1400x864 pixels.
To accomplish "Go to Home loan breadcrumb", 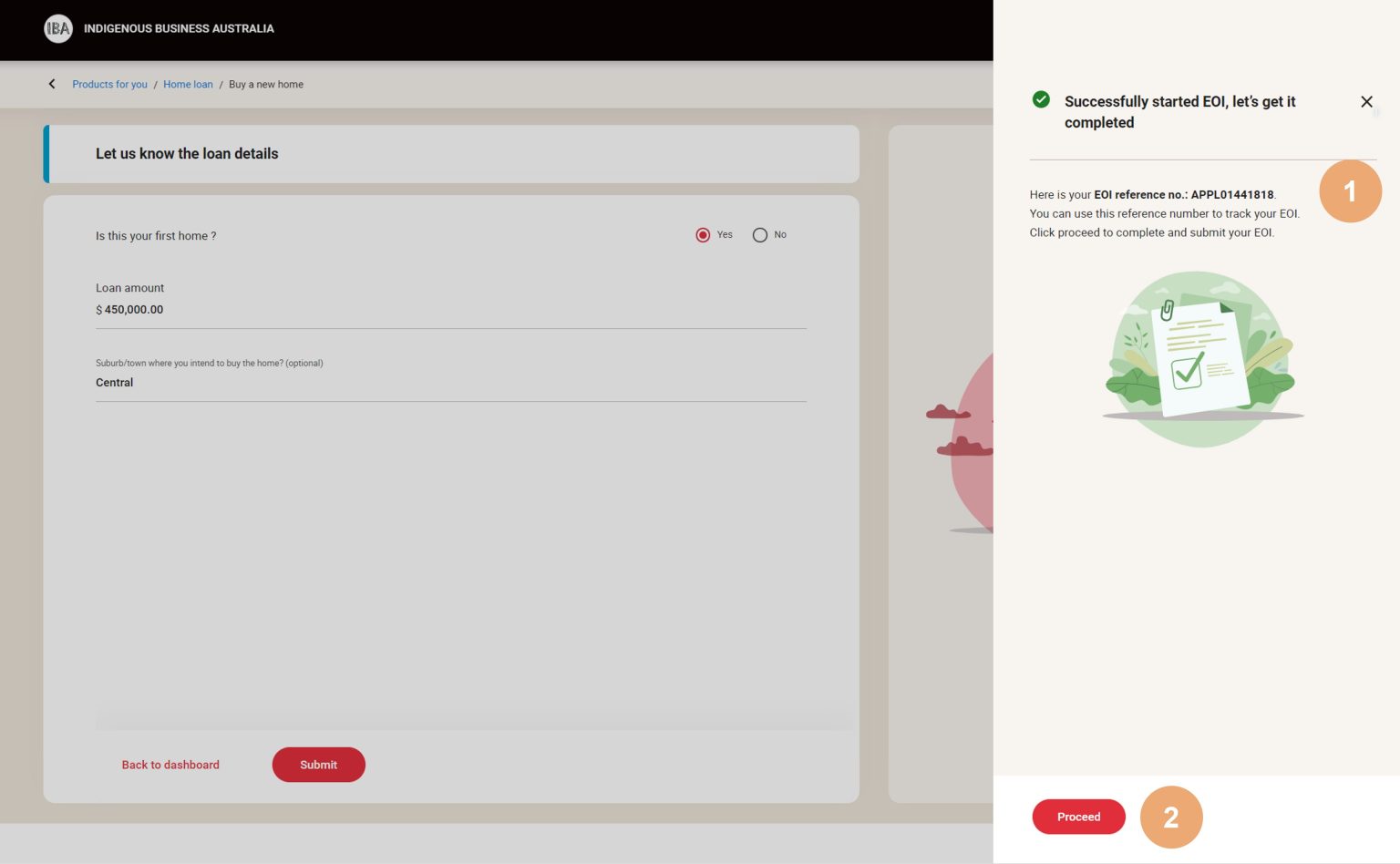I will click(x=188, y=85).
